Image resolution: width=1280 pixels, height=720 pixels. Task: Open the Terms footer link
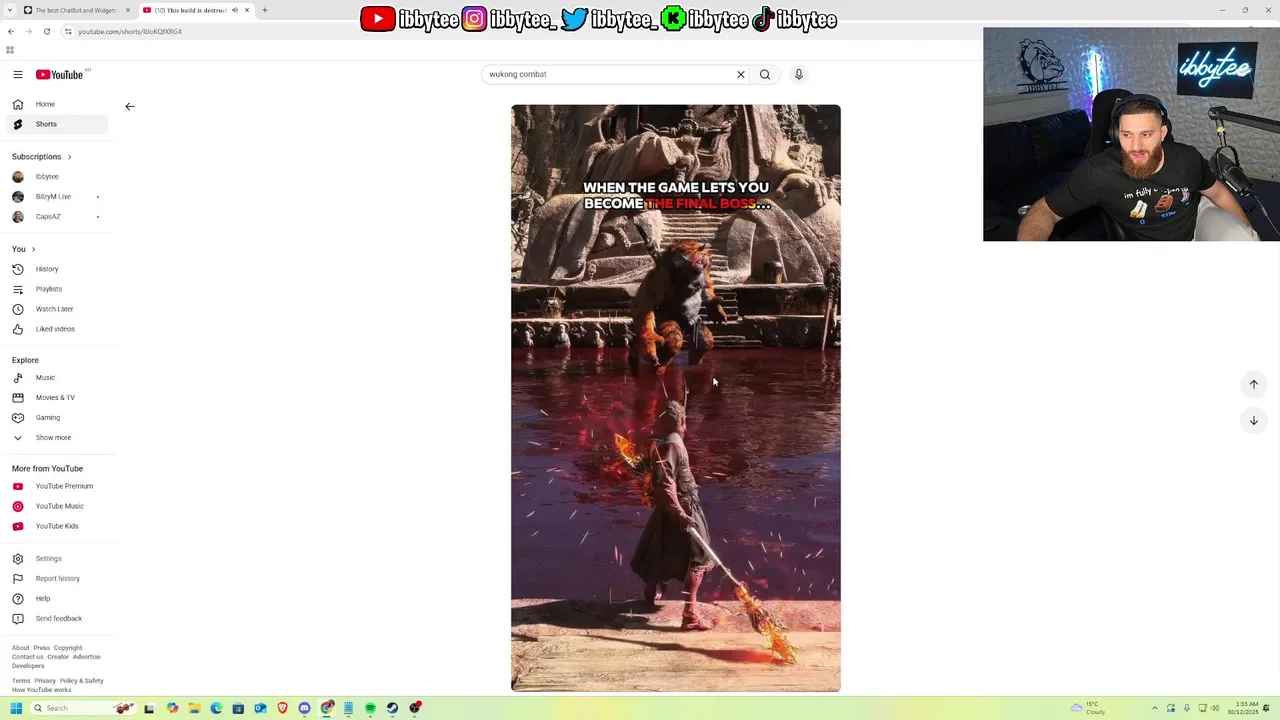21,681
